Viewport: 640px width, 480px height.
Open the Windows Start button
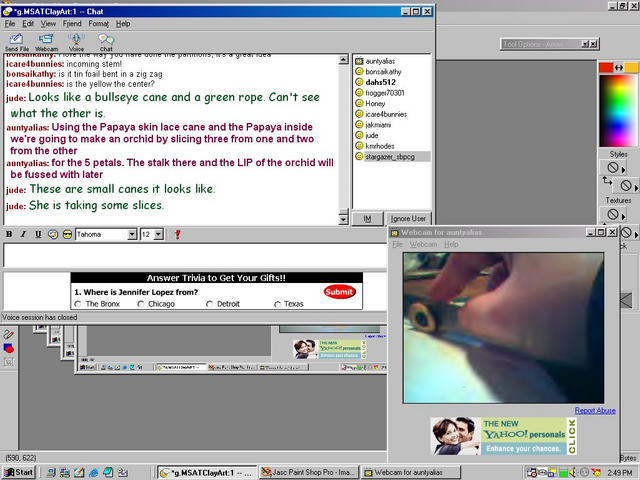pos(18,473)
